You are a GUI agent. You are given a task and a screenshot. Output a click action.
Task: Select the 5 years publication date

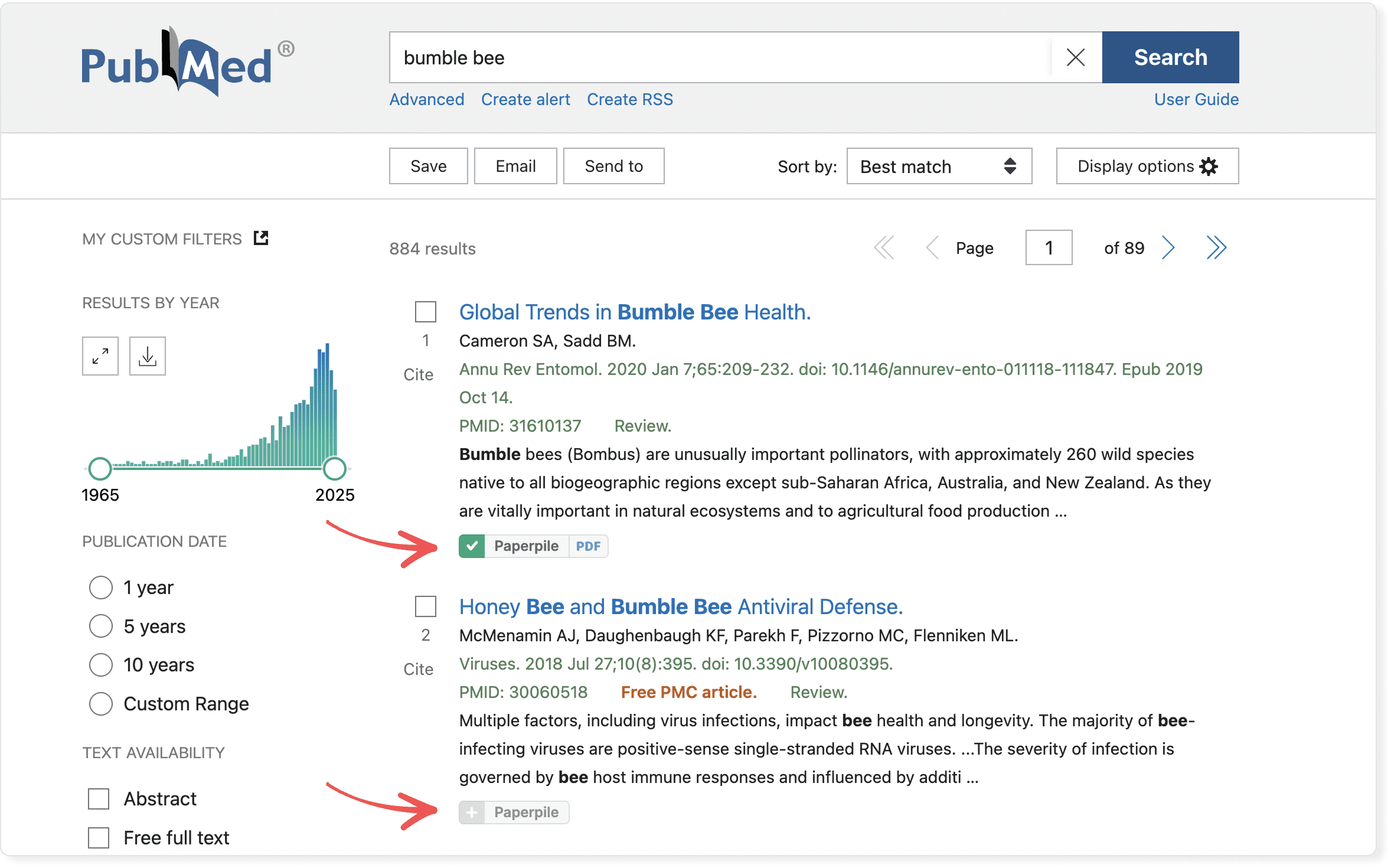101,626
